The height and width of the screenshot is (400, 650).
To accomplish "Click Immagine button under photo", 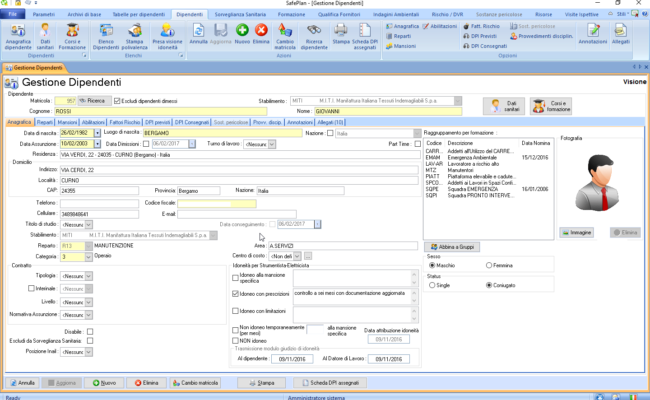I will click(577, 233).
